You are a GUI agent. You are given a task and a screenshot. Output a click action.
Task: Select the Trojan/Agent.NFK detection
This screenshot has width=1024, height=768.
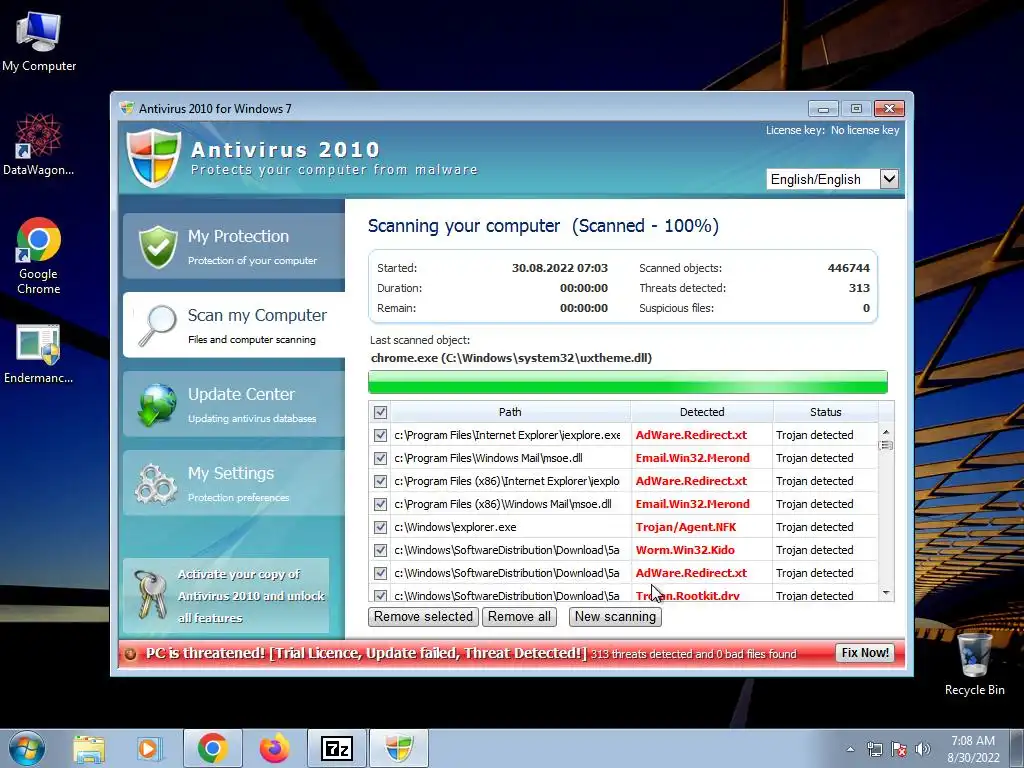tap(686, 527)
